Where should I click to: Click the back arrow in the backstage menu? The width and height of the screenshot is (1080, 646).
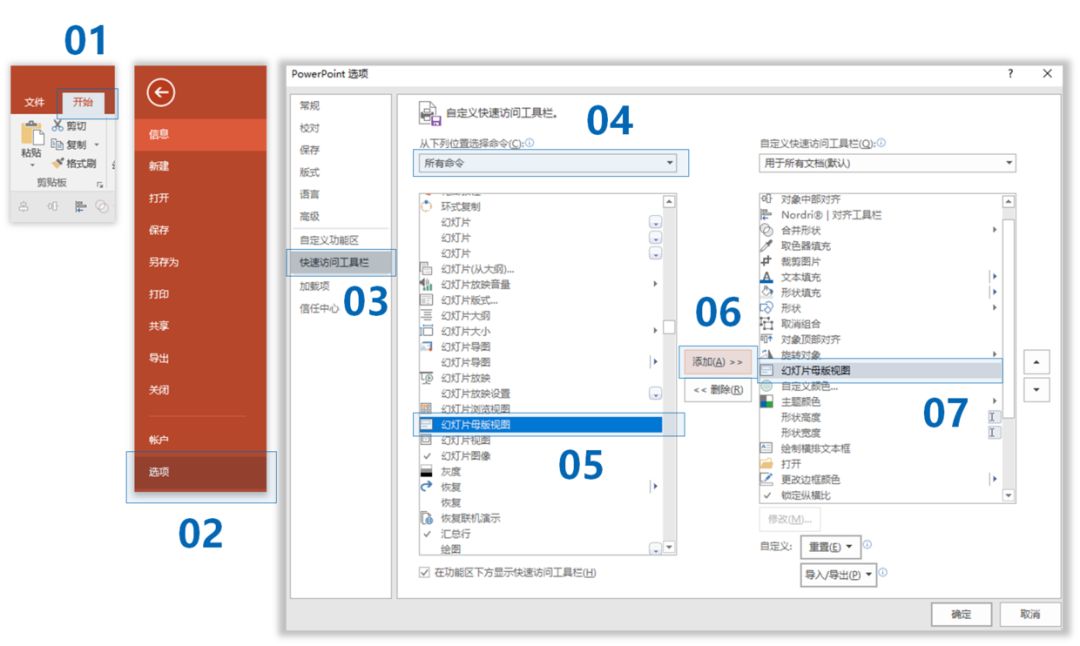tap(160, 92)
